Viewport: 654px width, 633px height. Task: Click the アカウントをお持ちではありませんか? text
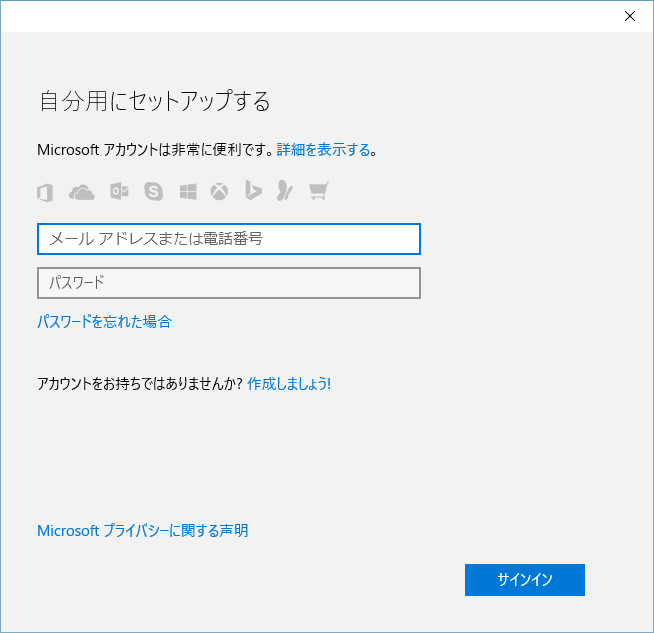click(139, 383)
